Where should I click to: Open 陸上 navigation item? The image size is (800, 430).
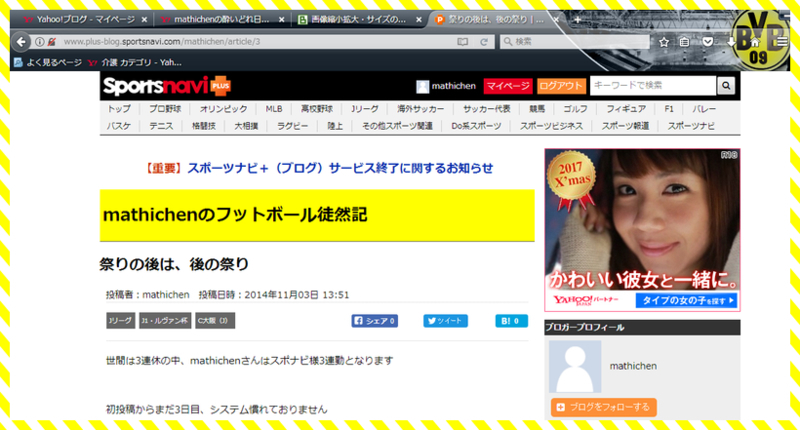point(335,125)
